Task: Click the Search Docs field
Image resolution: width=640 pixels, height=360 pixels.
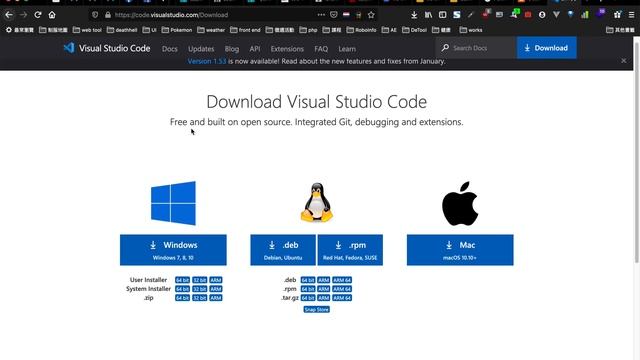Action: pos(476,48)
